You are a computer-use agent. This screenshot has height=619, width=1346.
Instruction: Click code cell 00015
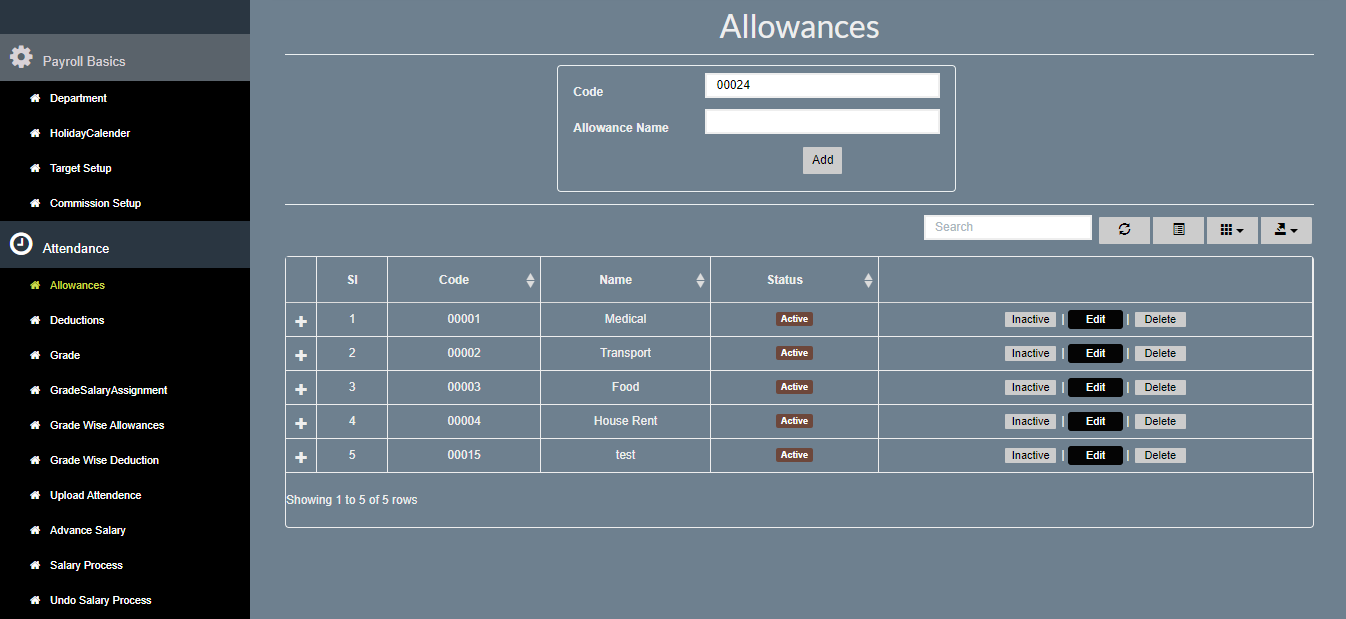tap(464, 455)
